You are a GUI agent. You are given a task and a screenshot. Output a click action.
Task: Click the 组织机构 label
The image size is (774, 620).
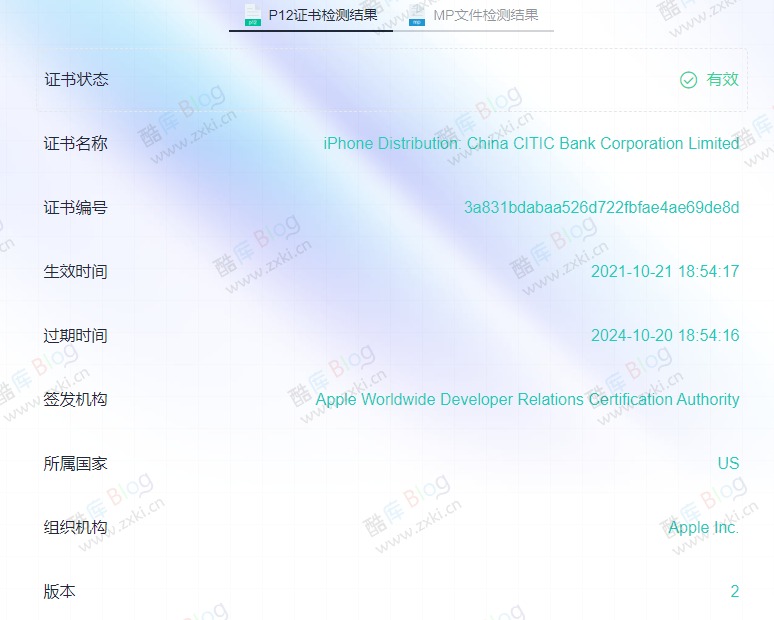(x=76, y=527)
